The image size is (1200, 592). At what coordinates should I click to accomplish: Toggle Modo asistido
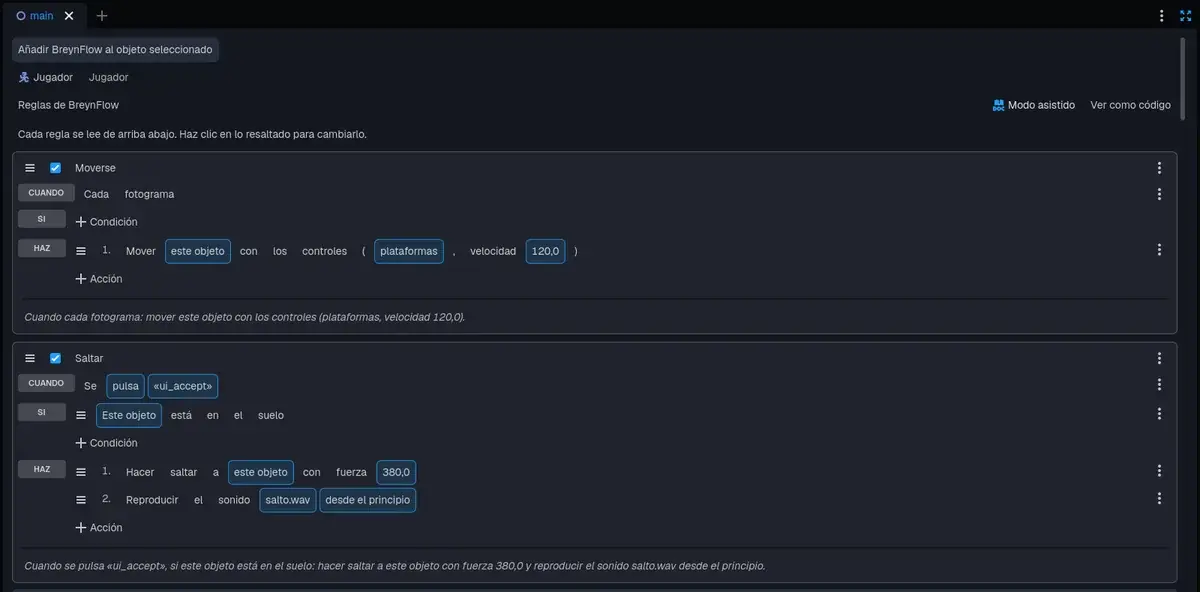pos(1034,105)
